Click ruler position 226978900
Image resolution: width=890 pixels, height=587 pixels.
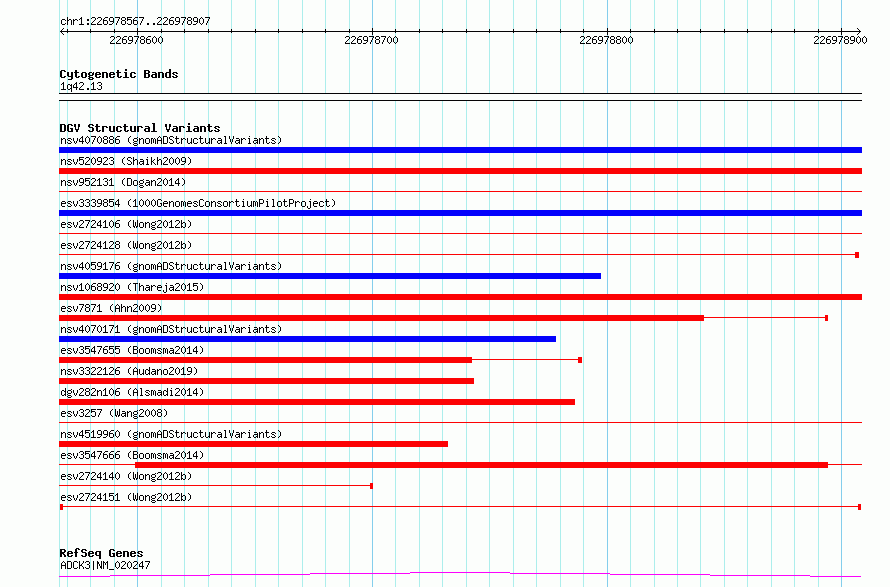840,40
